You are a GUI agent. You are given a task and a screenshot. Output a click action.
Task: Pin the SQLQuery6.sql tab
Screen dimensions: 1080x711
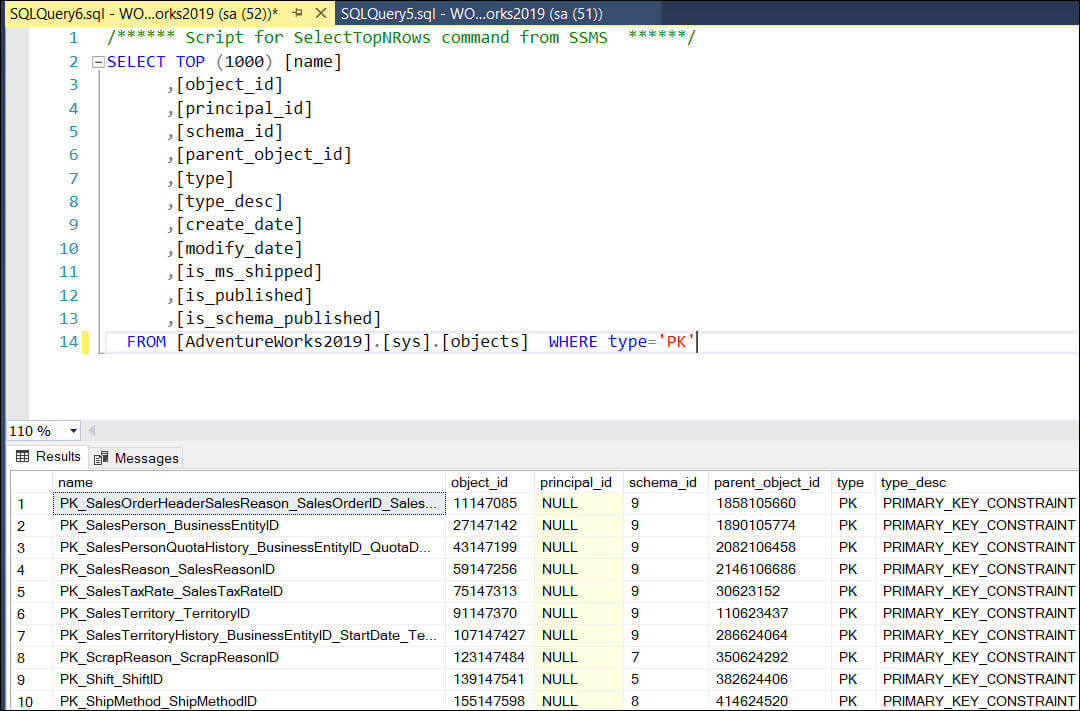[x=297, y=13]
